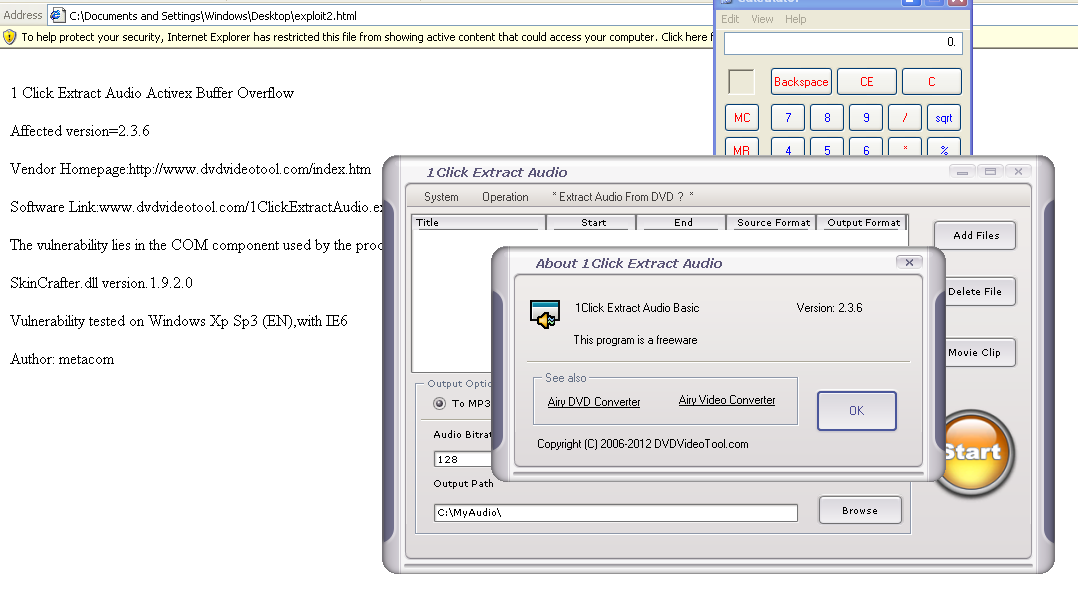
Task: Click the Output Path text field
Action: 615,513
